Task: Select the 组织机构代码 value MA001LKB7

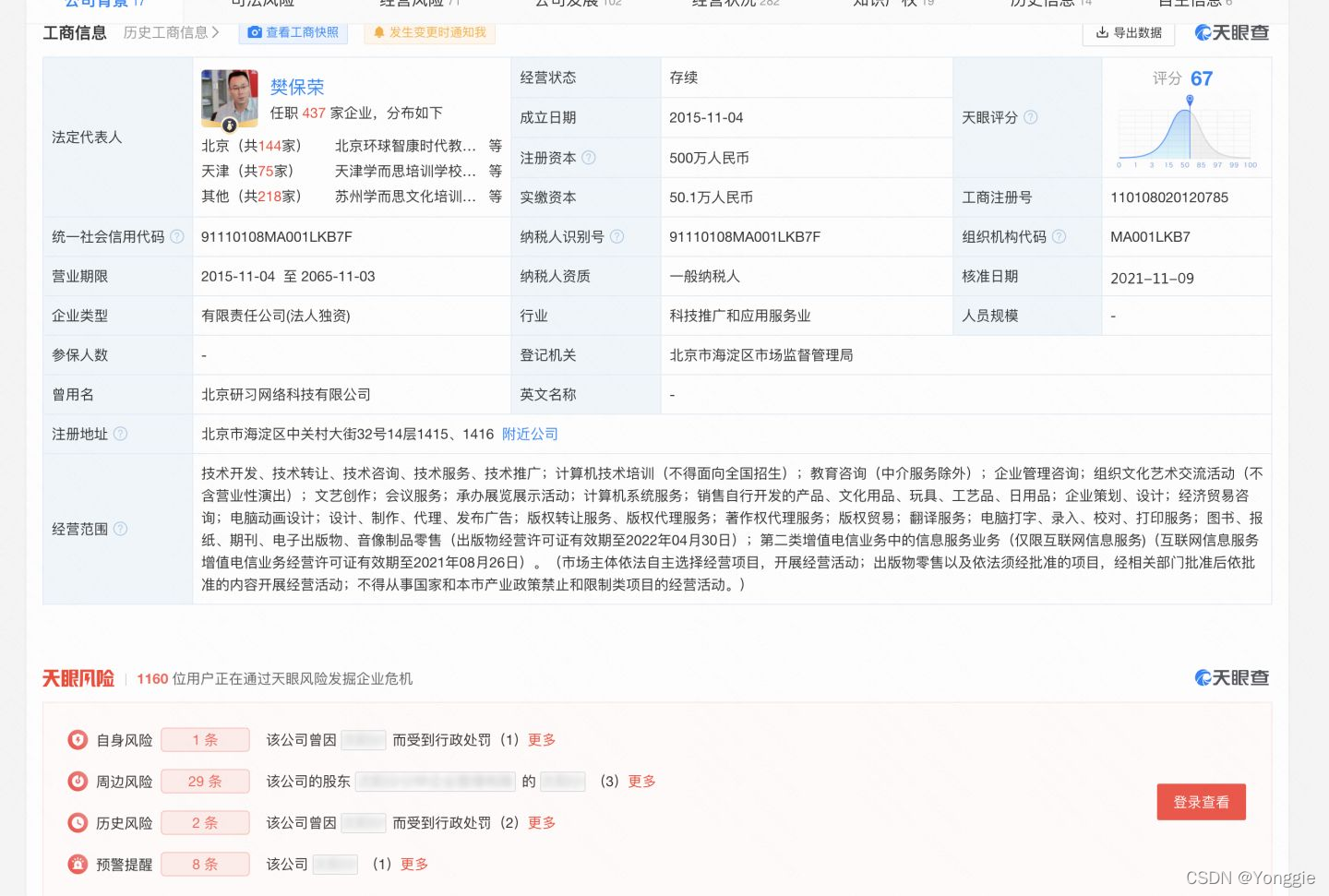Action: coord(1150,236)
